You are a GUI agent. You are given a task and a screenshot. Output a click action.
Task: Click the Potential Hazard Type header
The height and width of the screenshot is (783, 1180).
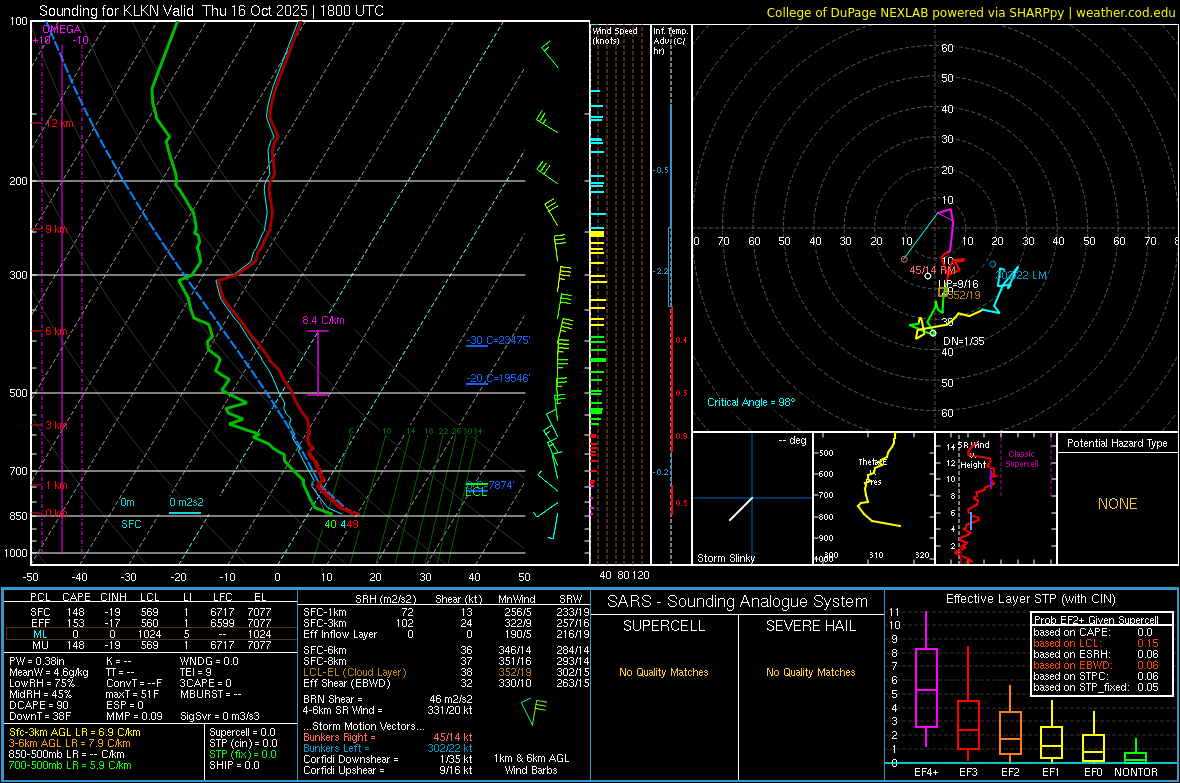pos(1117,443)
